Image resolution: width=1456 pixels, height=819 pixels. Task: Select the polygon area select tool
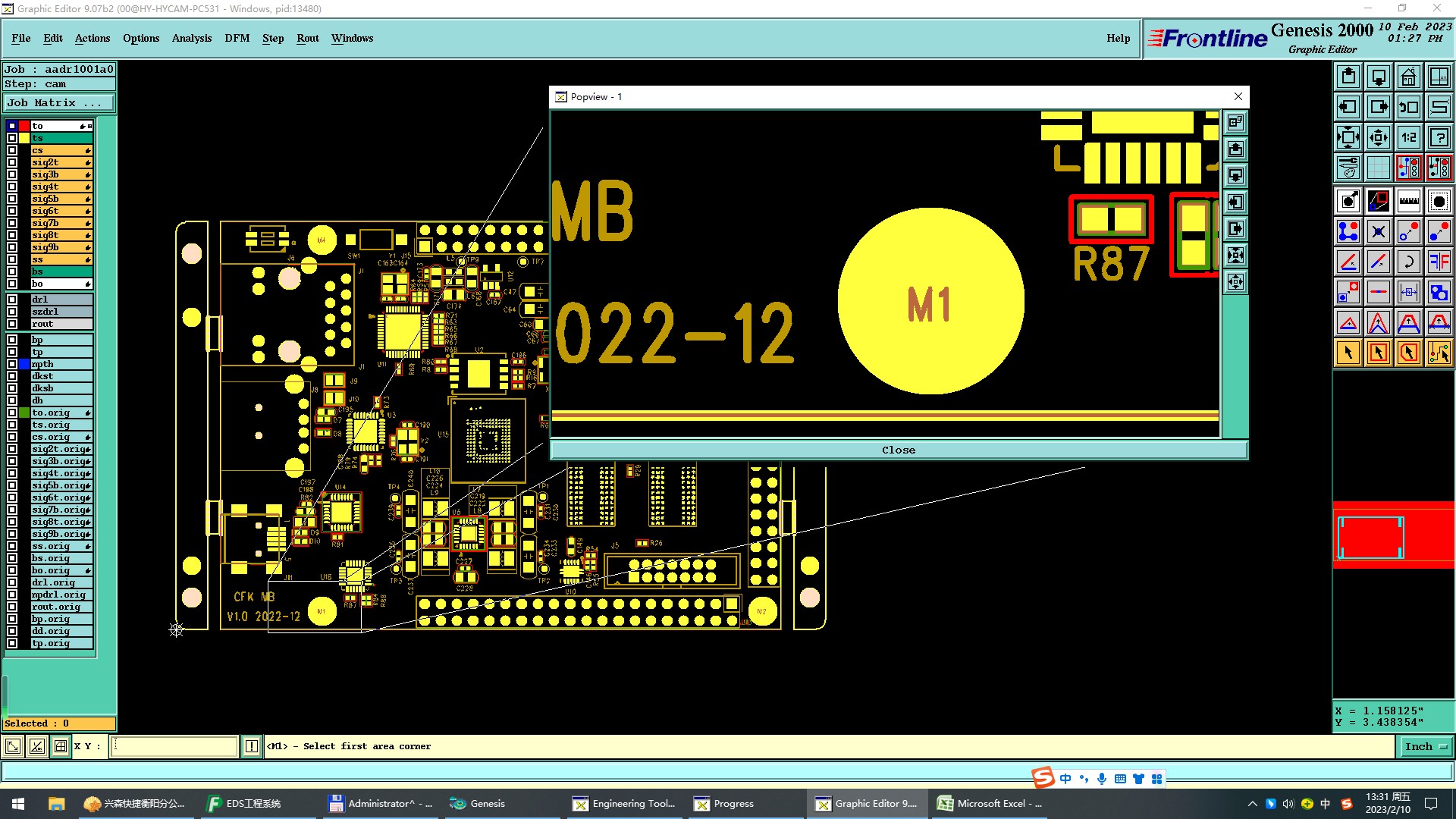[x=1409, y=353]
